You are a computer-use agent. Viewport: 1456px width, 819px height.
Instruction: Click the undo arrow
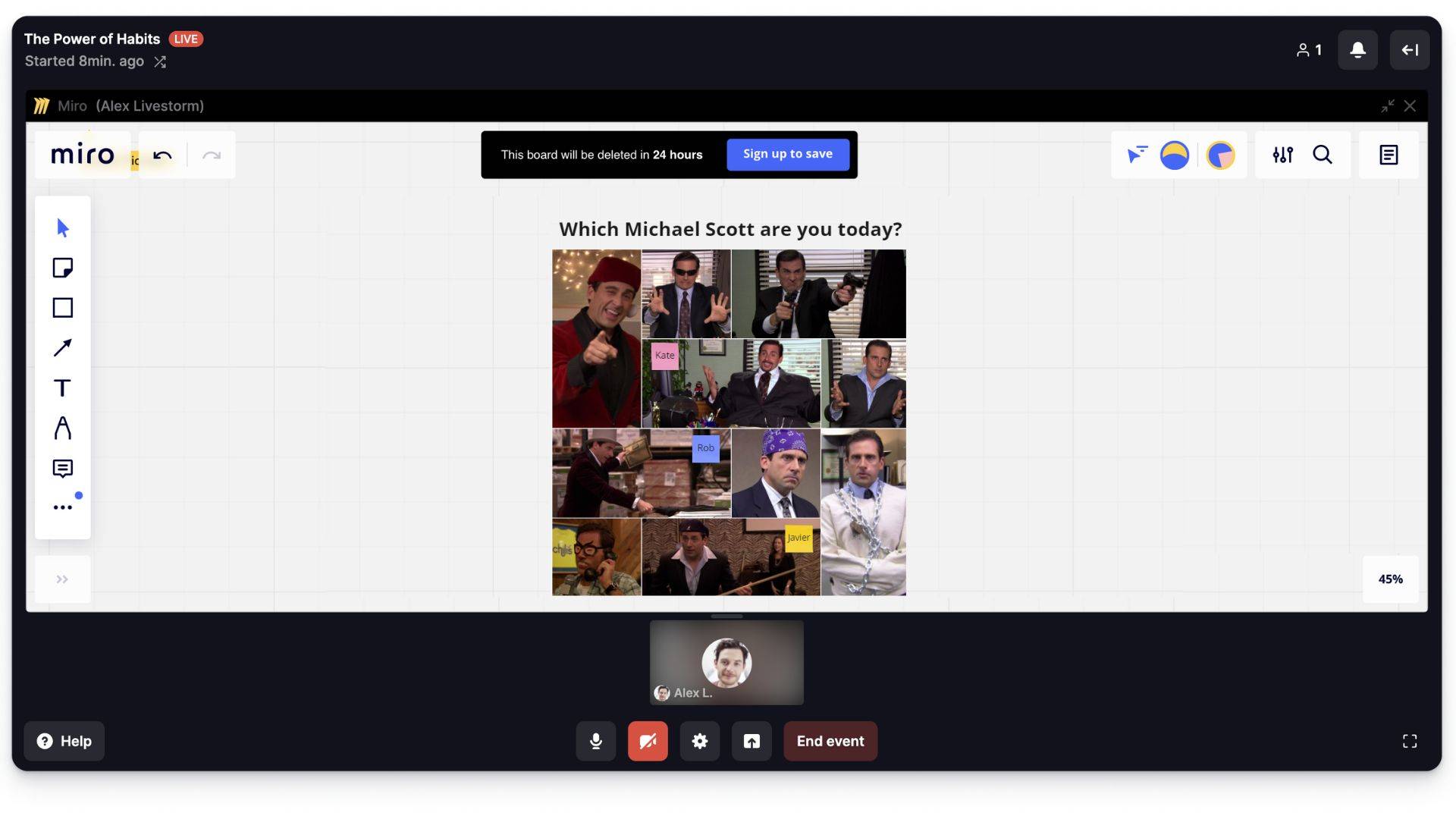click(162, 155)
